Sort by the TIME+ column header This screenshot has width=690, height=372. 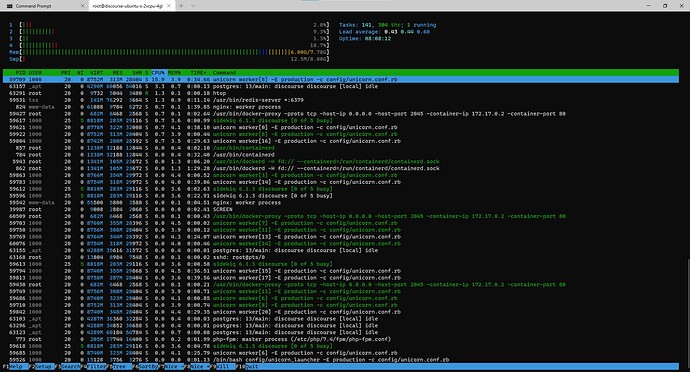(198, 73)
